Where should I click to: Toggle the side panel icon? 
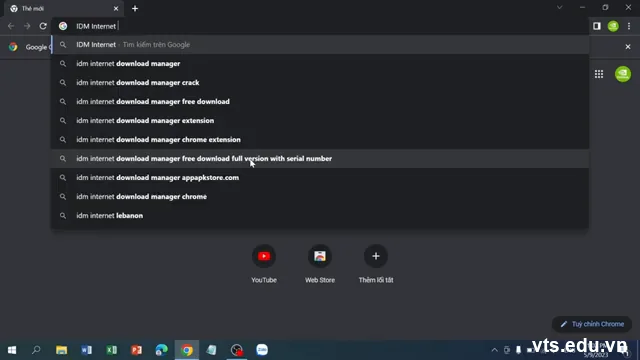(597, 26)
